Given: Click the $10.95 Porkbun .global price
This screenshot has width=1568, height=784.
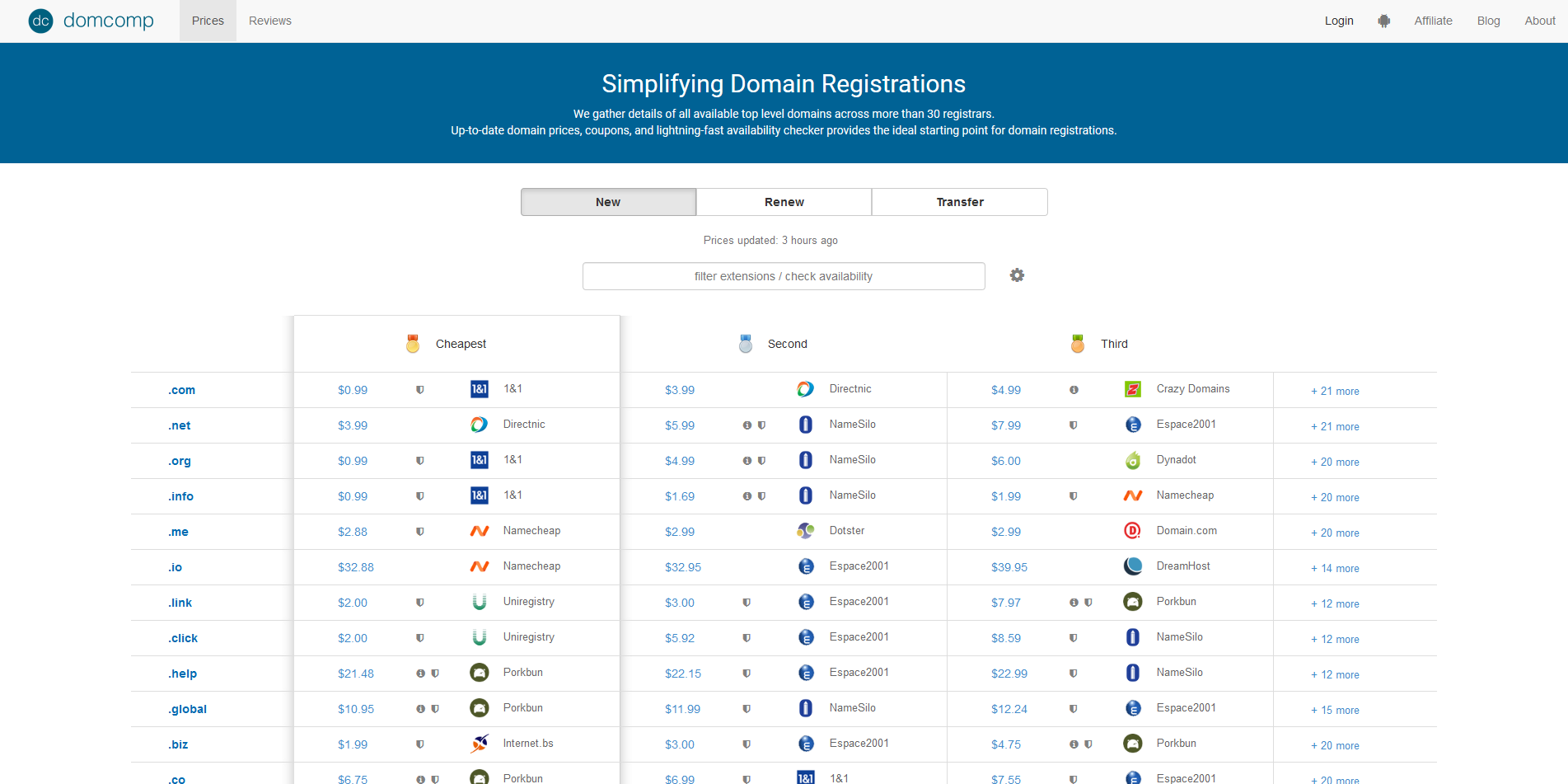Looking at the screenshot, I should pos(356,709).
